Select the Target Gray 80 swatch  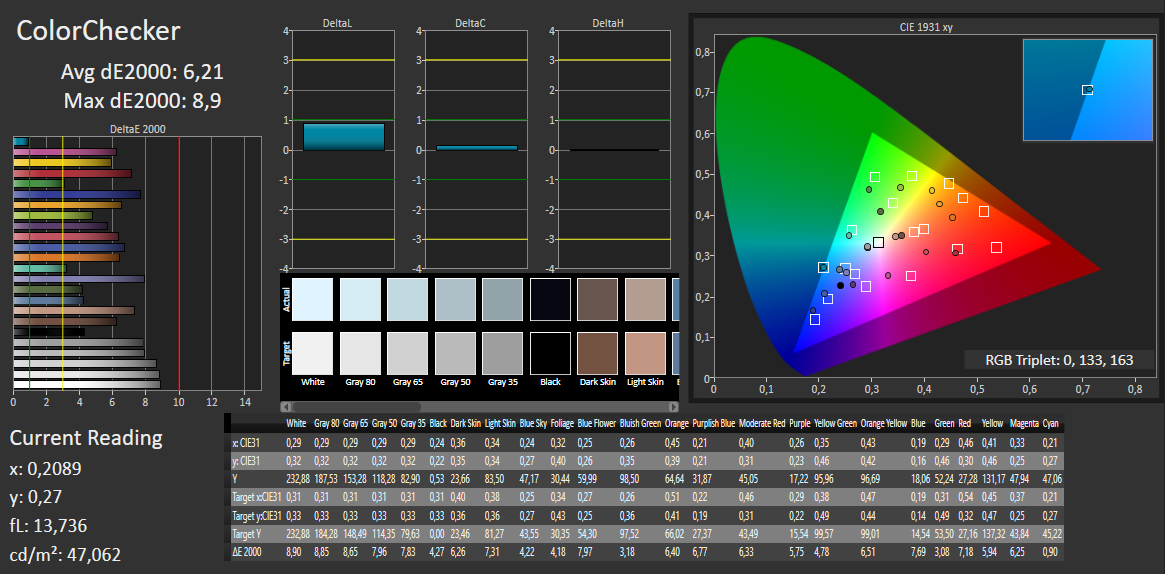pyautogui.click(x=360, y=353)
